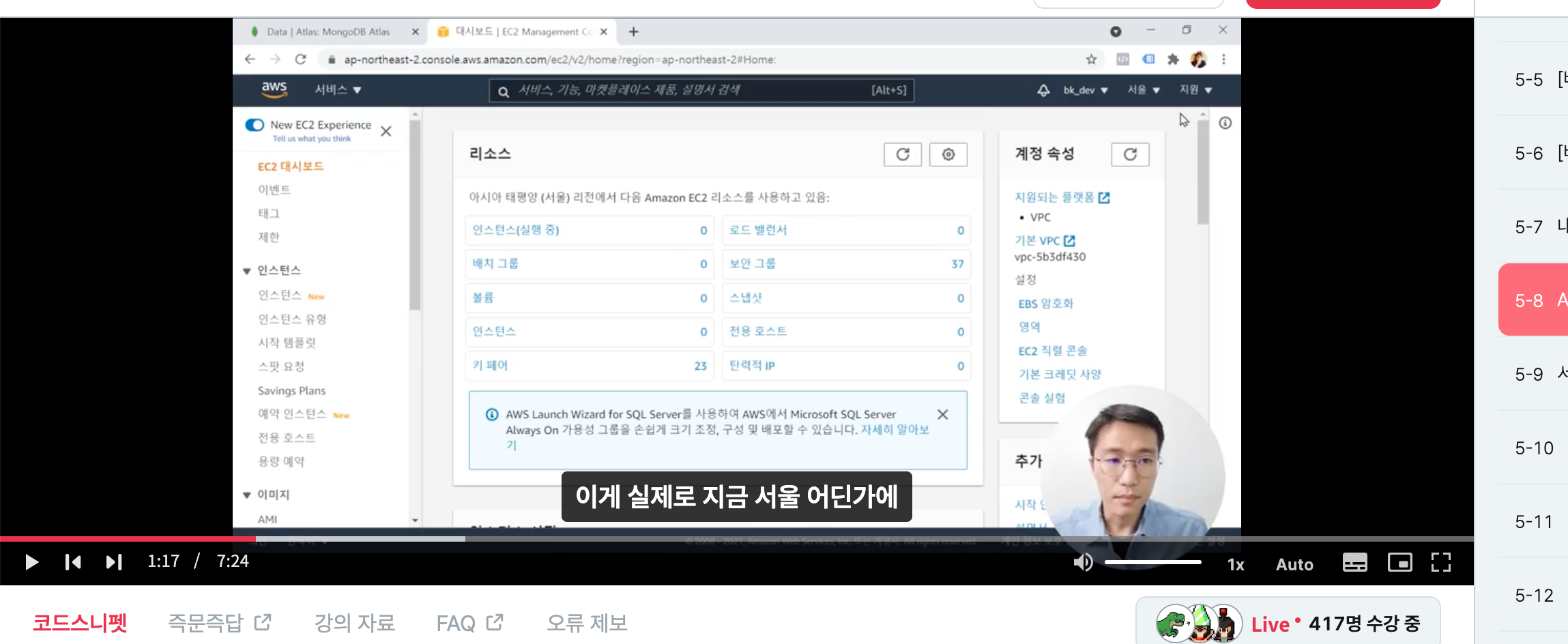Select lesson 5-9 in sidebar
Viewport: 1568px width, 644px height.
[1533, 374]
